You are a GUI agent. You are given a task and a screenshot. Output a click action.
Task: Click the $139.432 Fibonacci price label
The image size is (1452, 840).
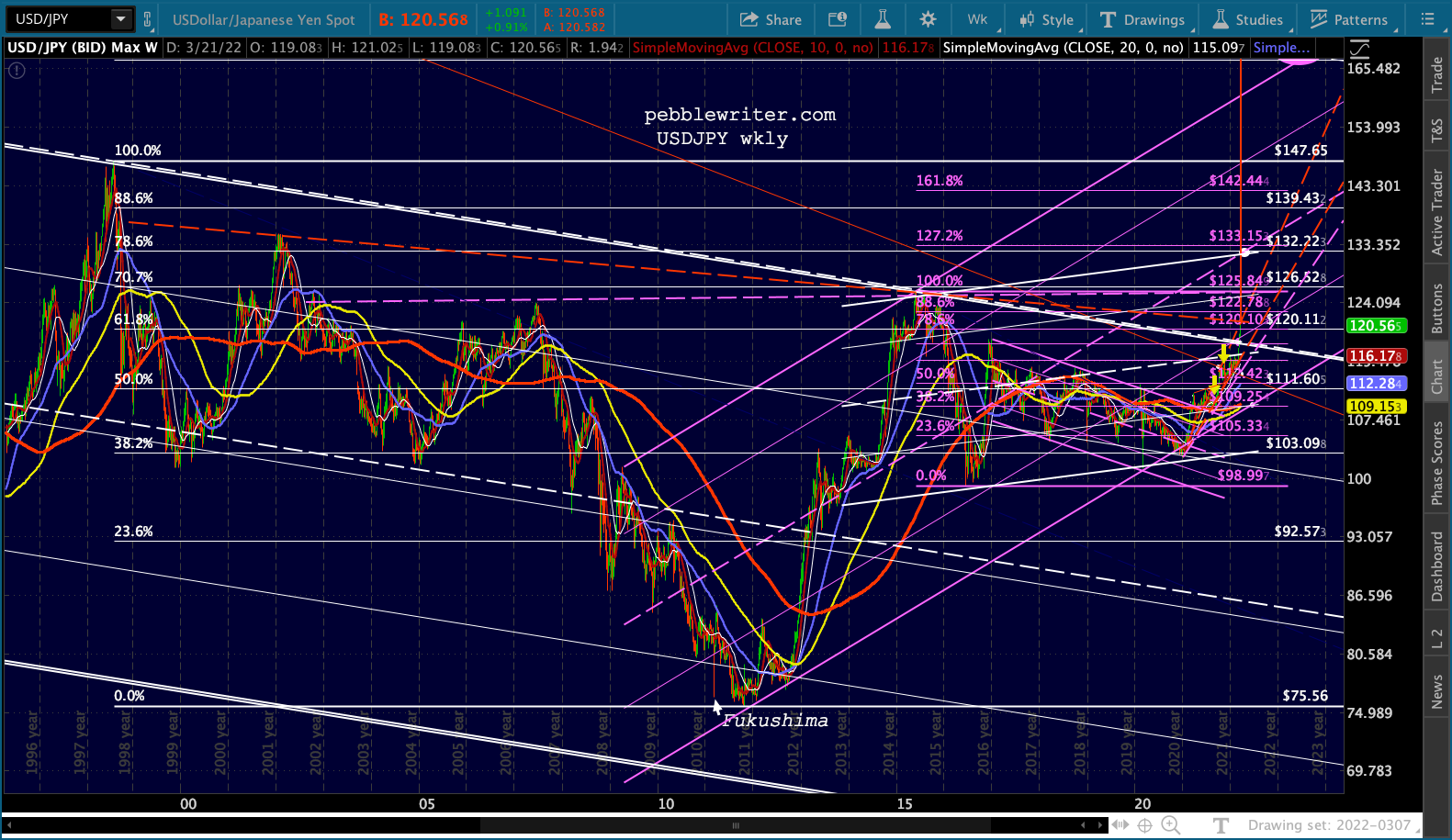tap(1296, 198)
